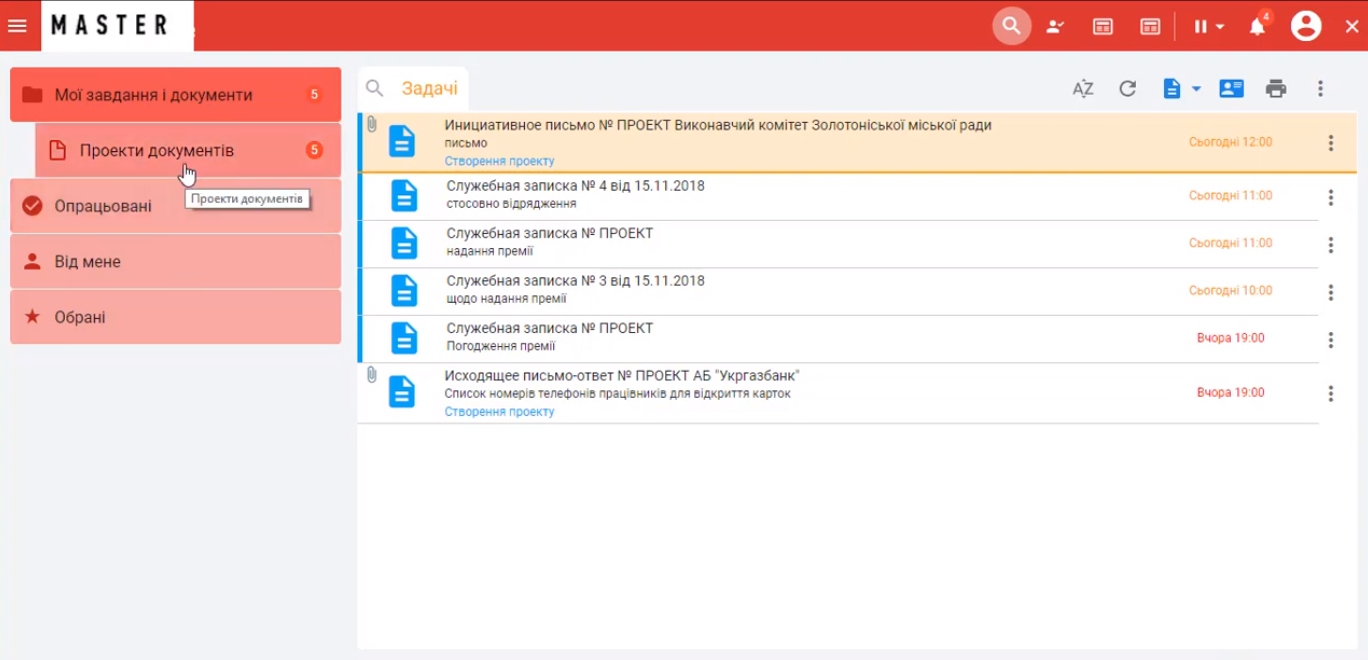The width and height of the screenshot is (1368, 660).
Task: Click subtitle щодо надання премії
Action: (506, 299)
